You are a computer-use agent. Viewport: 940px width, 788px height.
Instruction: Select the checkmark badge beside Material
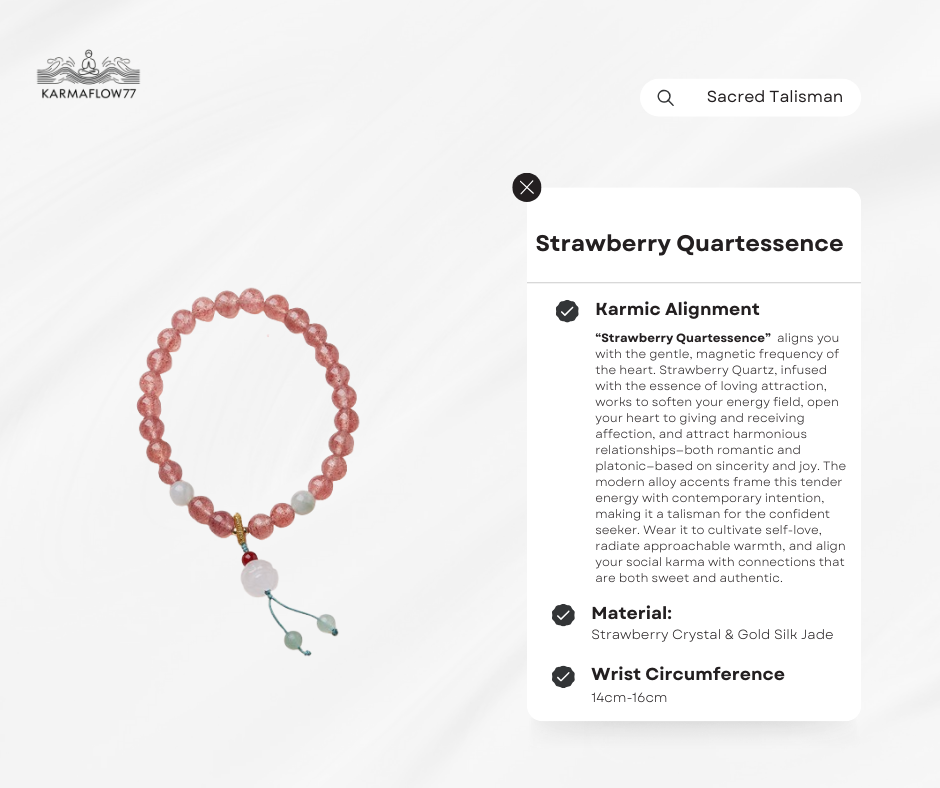[564, 614]
